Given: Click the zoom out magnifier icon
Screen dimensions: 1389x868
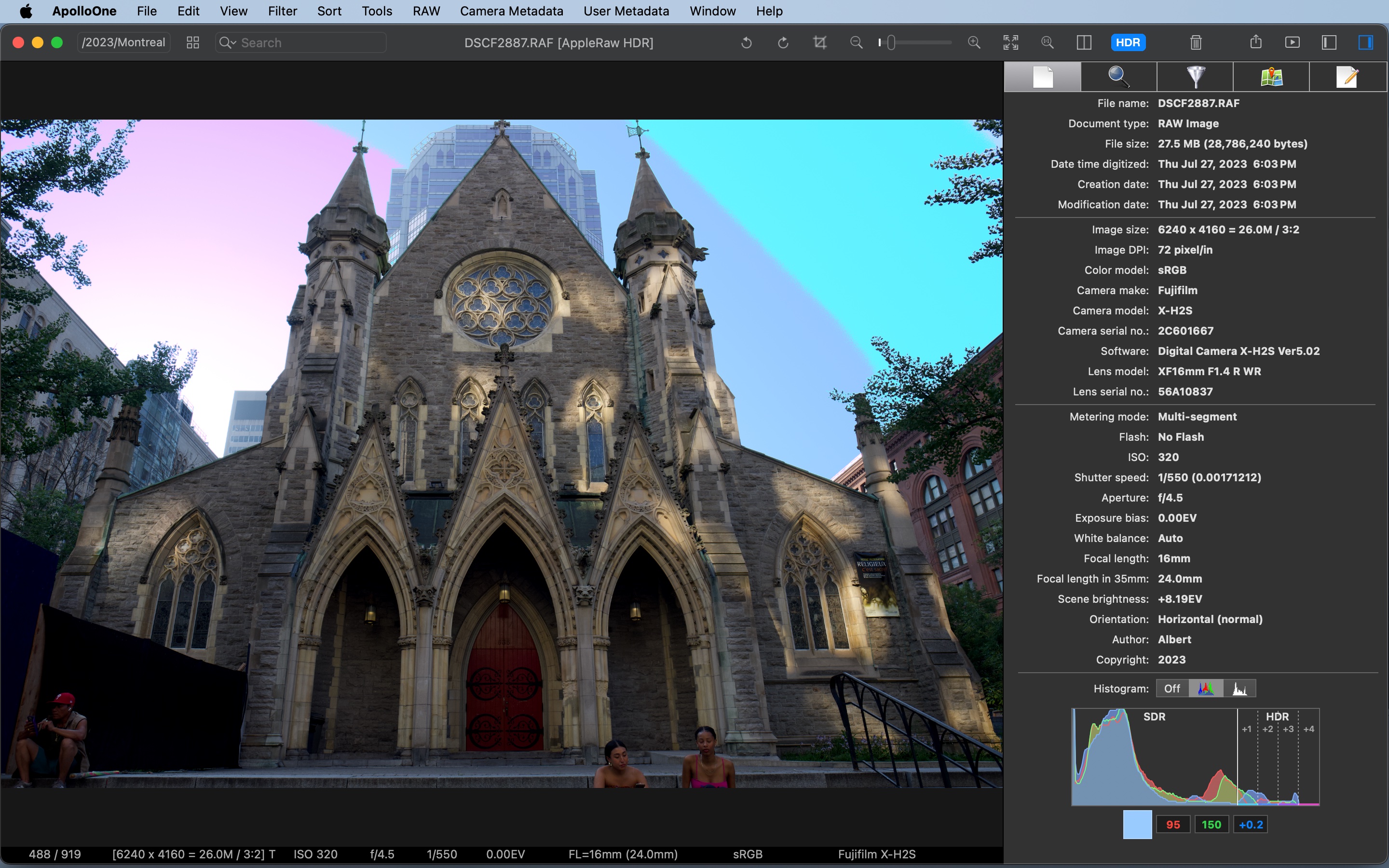Looking at the screenshot, I should [x=857, y=42].
